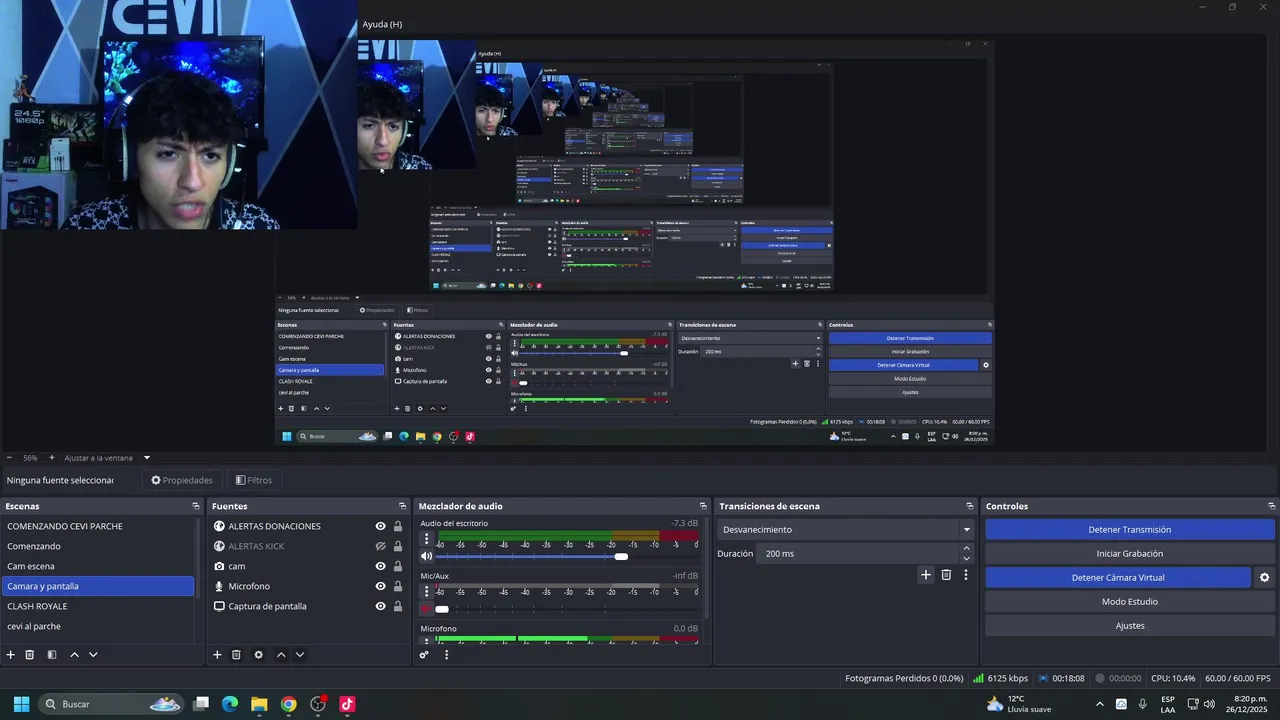Click Iniciar Grabación button

(1130, 554)
